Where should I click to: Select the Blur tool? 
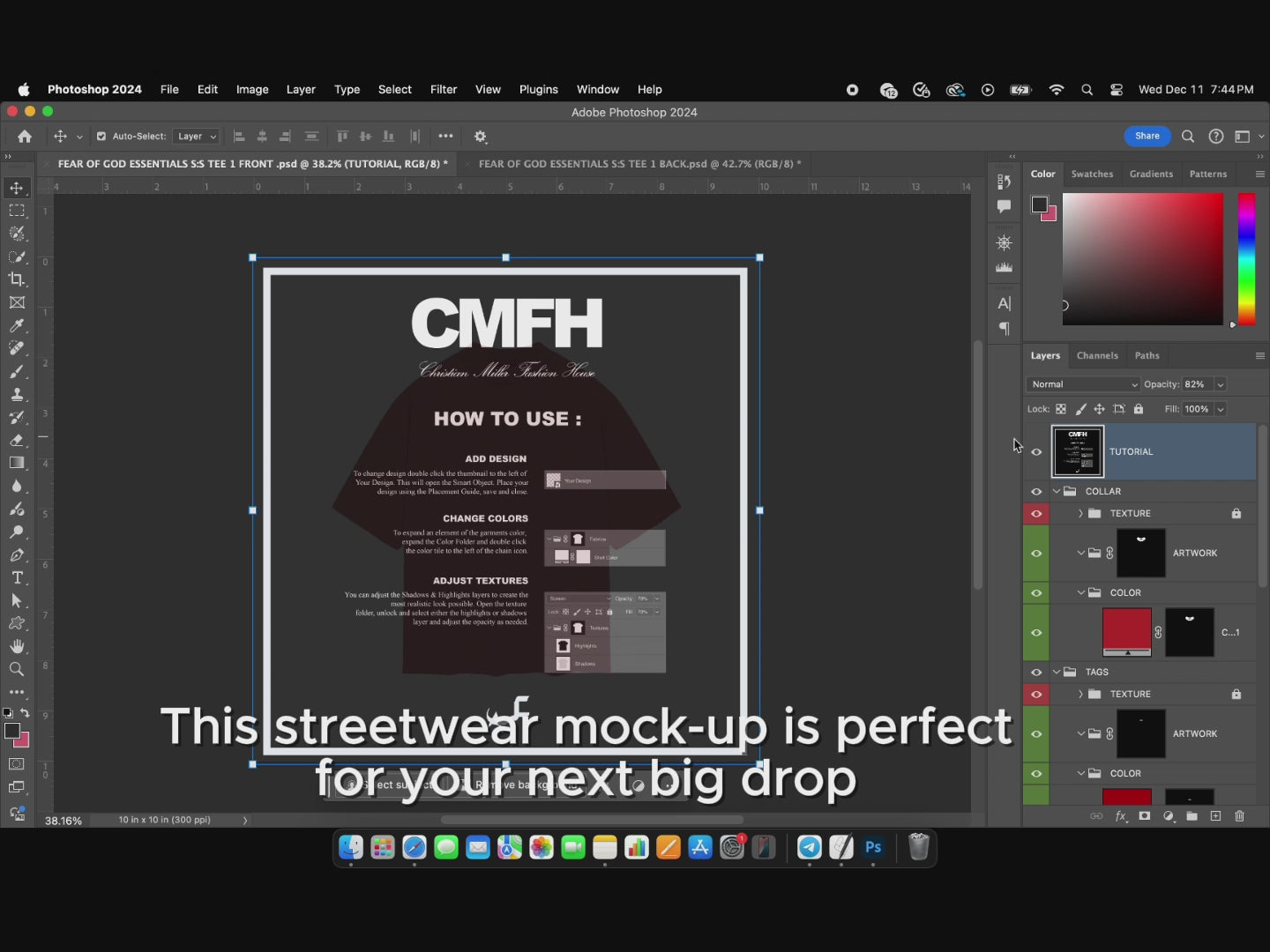pyautogui.click(x=17, y=486)
